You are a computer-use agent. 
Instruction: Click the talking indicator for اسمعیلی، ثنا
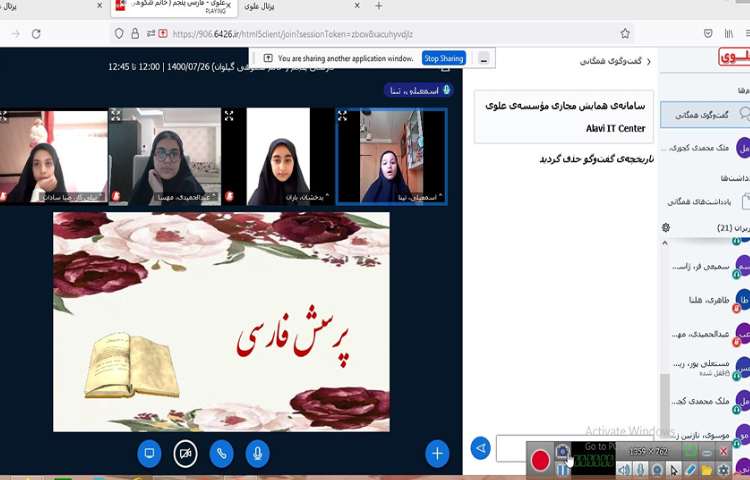pyautogui.click(x=419, y=90)
